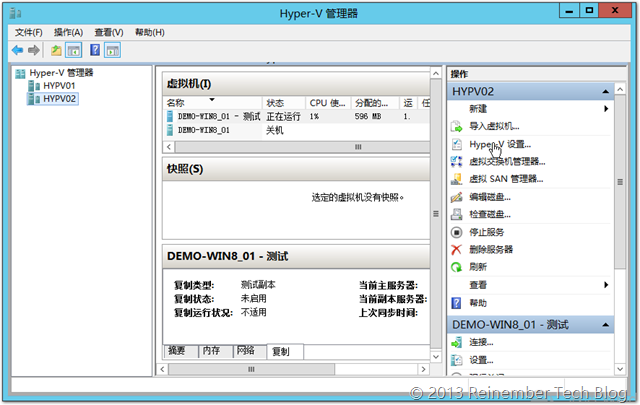Click the bottom horizontal scrollbar right arrow
The height and width of the screenshot is (405, 640).
click(424, 369)
